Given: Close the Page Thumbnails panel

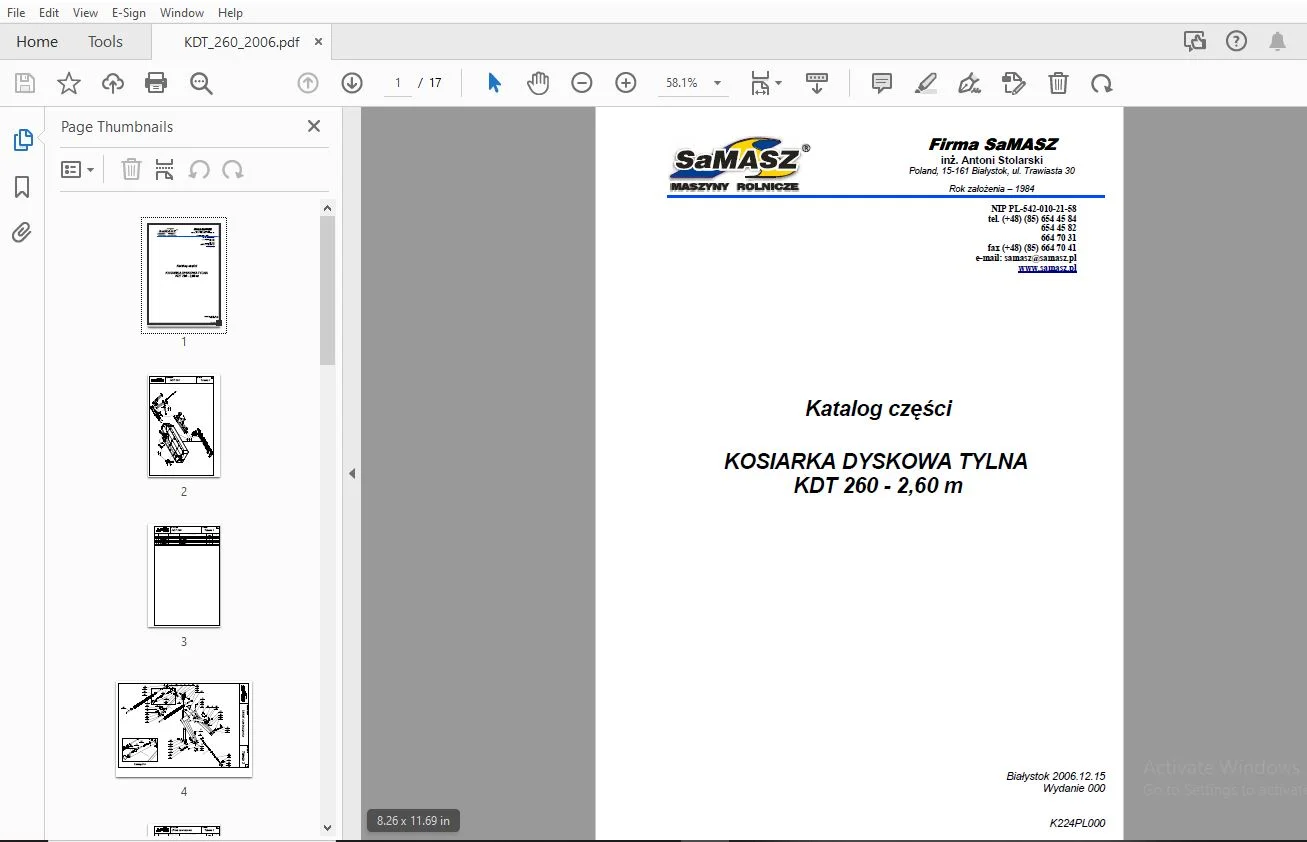Looking at the screenshot, I should pyautogui.click(x=314, y=126).
